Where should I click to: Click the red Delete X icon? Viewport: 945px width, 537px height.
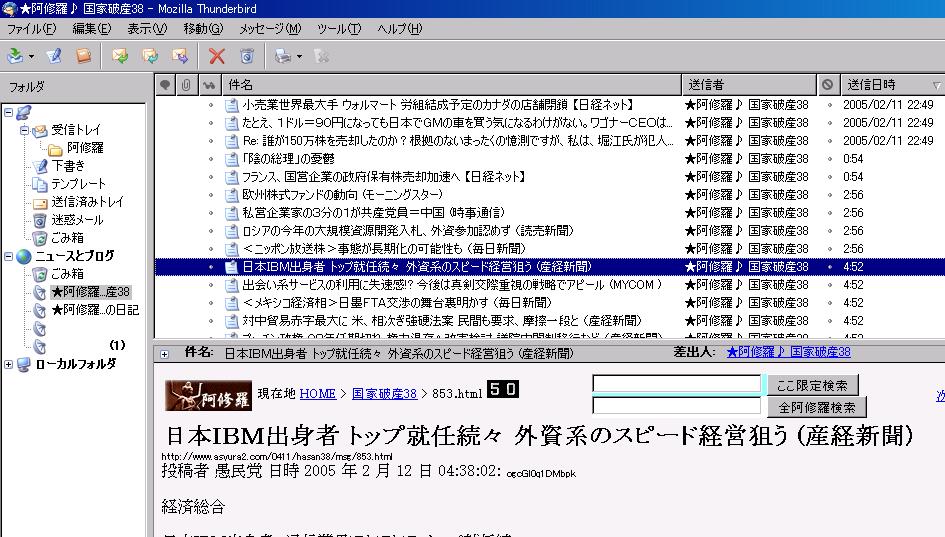pos(217,56)
